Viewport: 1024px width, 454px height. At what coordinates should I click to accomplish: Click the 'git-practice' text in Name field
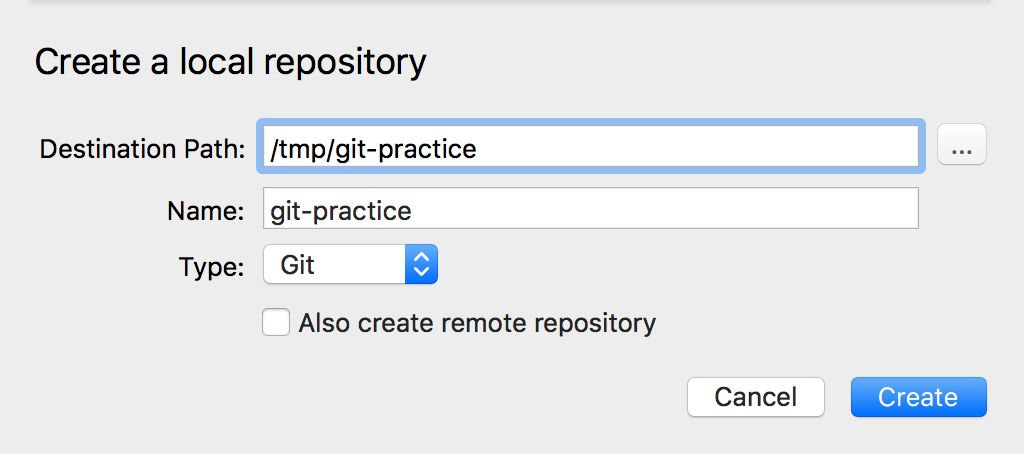click(341, 210)
